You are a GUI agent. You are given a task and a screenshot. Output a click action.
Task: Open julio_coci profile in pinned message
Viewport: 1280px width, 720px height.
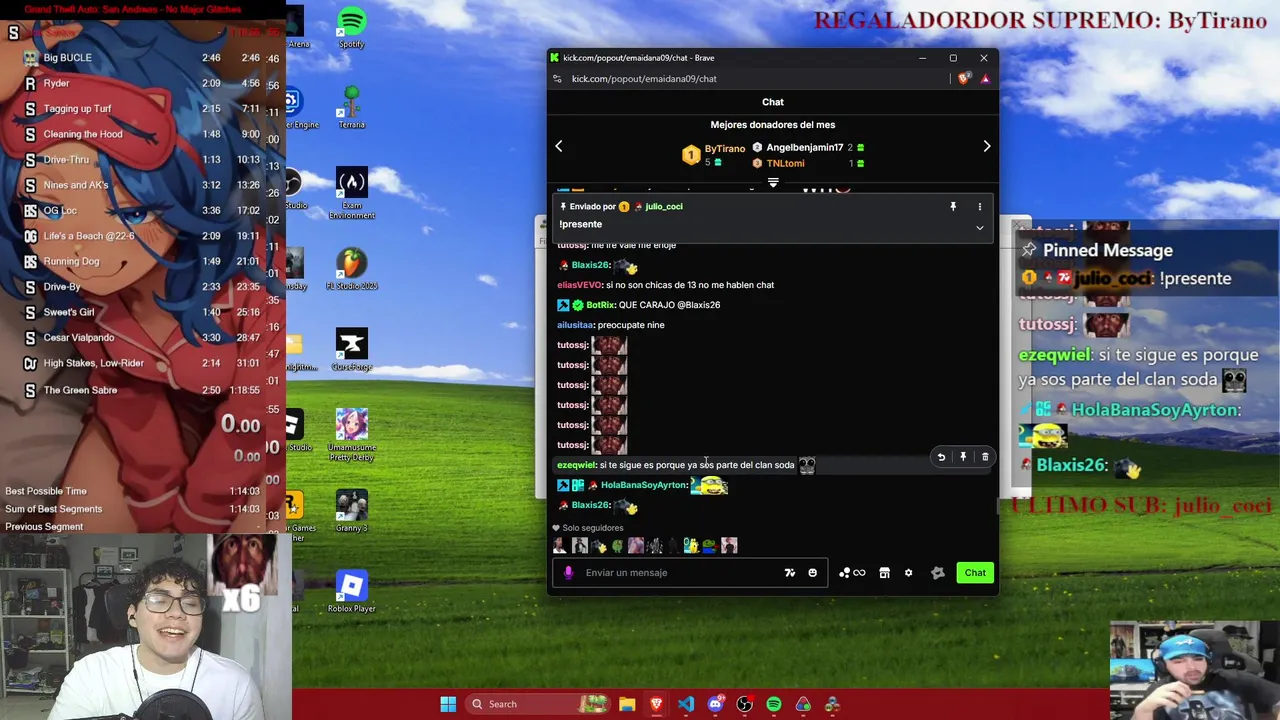[664, 207]
